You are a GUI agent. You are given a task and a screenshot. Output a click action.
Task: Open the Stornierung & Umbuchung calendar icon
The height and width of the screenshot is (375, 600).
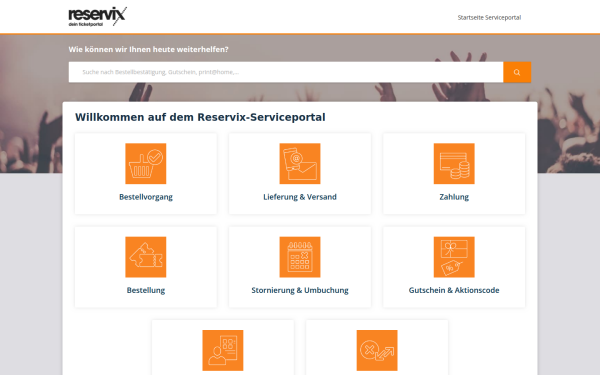pyautogui.click(x=300, y=257)
